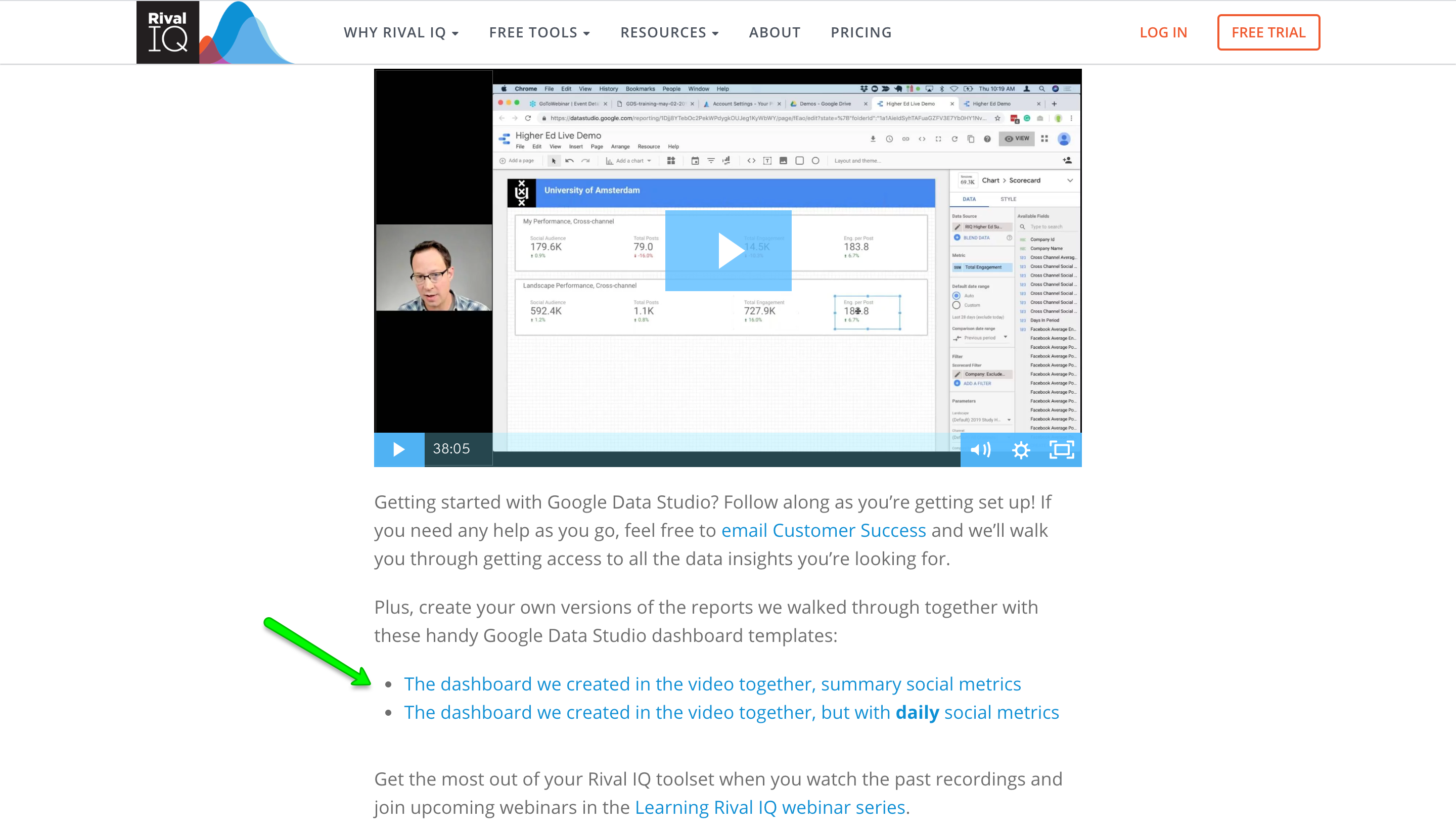
Task: Click the Rival IQ logo
Action: tap(215, 32)
